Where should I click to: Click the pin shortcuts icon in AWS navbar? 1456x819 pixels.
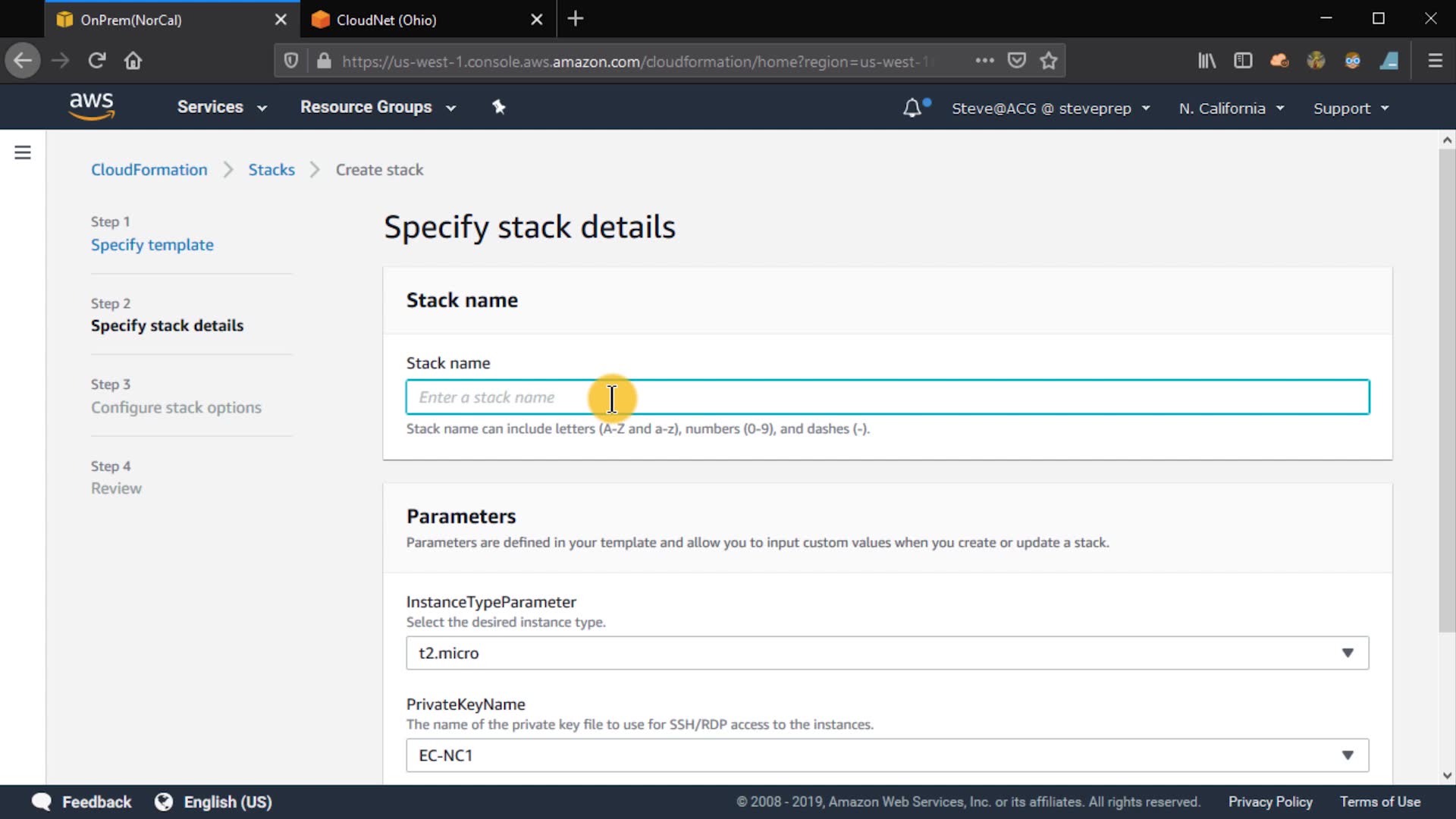498,107
